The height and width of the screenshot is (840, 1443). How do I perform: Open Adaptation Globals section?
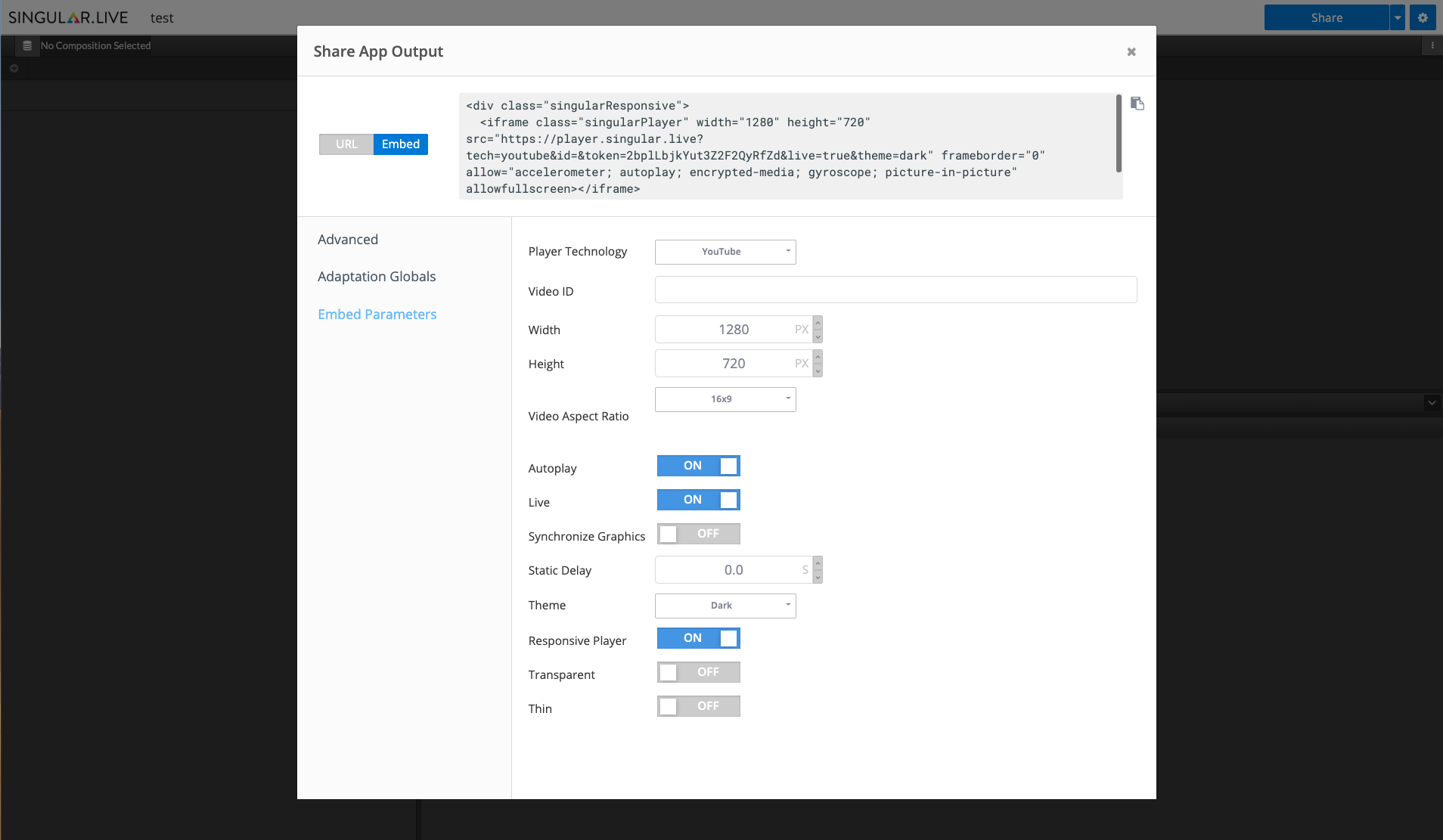(377, 277)
